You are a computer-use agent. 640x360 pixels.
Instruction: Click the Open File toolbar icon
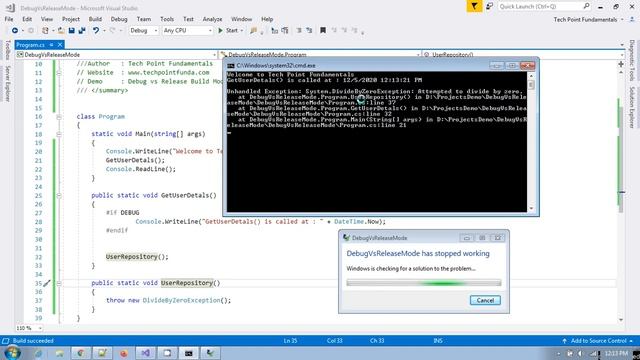(x=61, y=31)
